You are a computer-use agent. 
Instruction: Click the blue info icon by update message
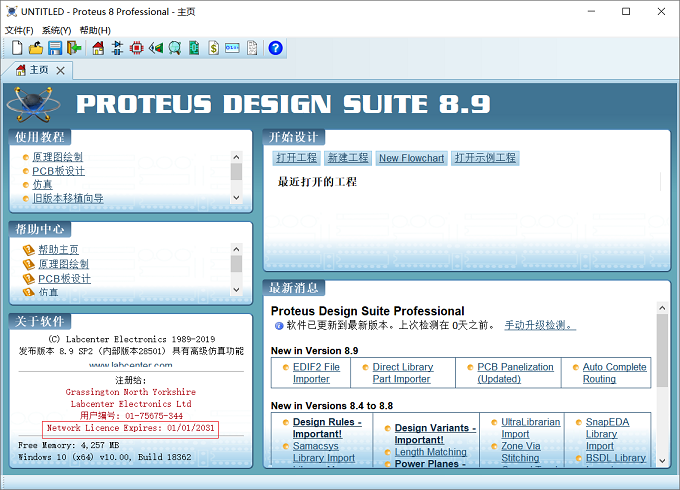[279, 326]
